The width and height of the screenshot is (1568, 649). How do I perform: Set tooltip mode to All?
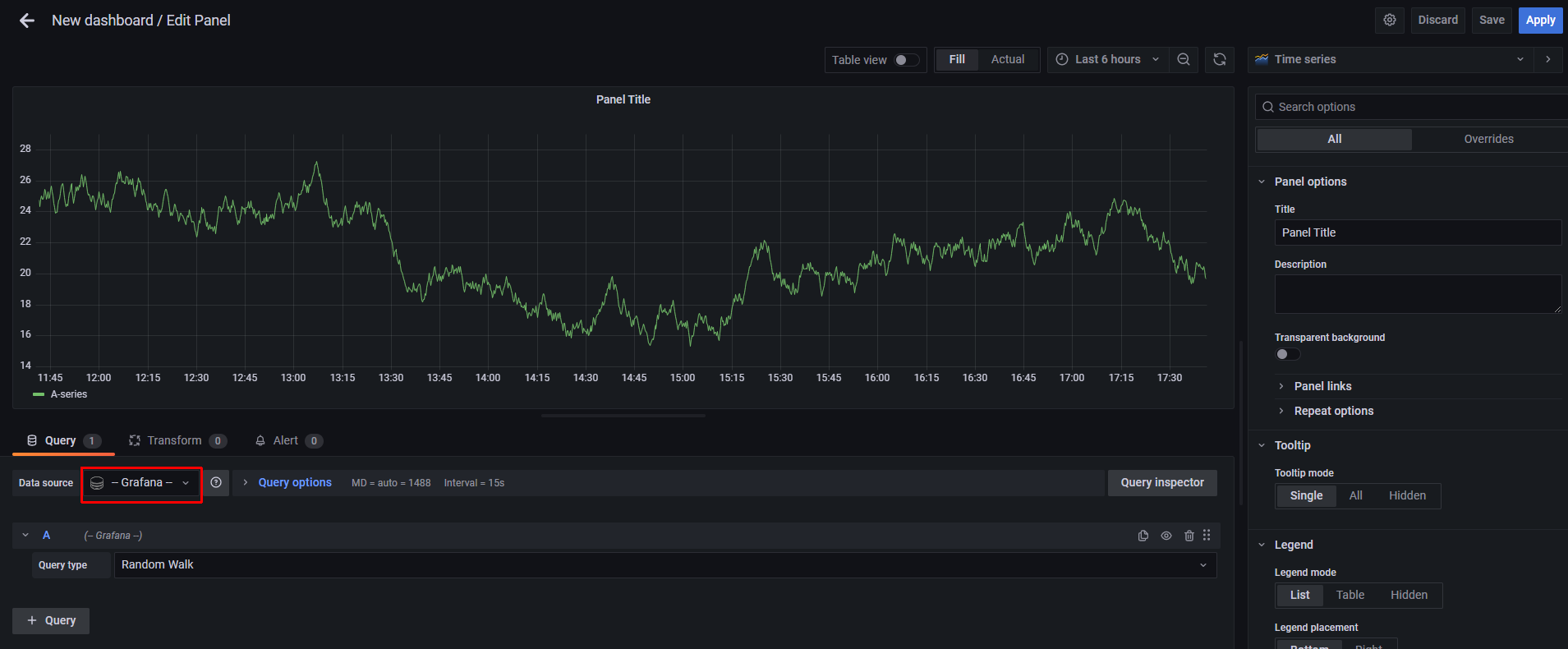point(1356,496)
